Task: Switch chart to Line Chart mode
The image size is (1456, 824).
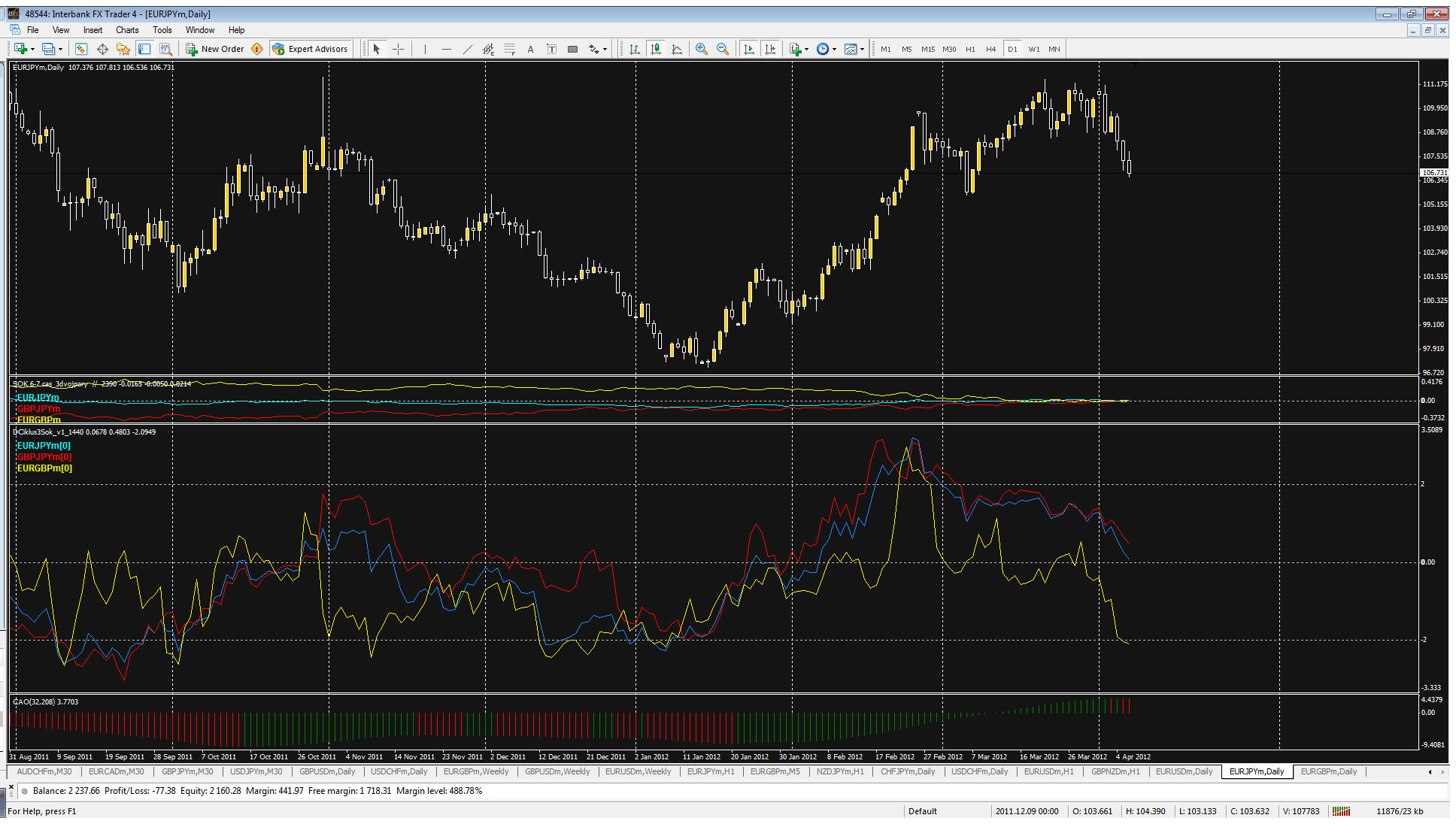Action: [677, 49]
